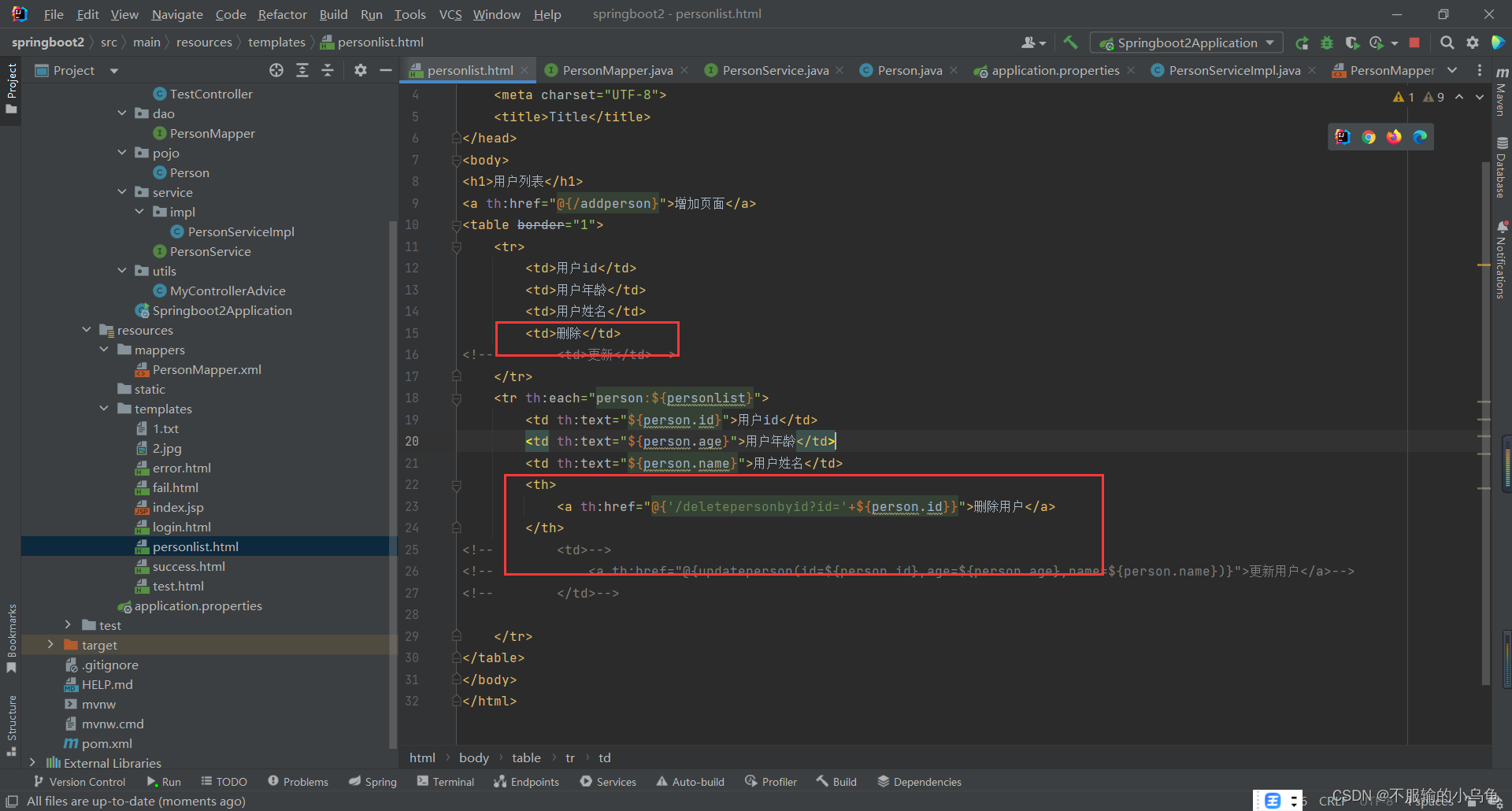Toggle the Structure side panel
This screenshot has width=1512, height=811.
11,724
